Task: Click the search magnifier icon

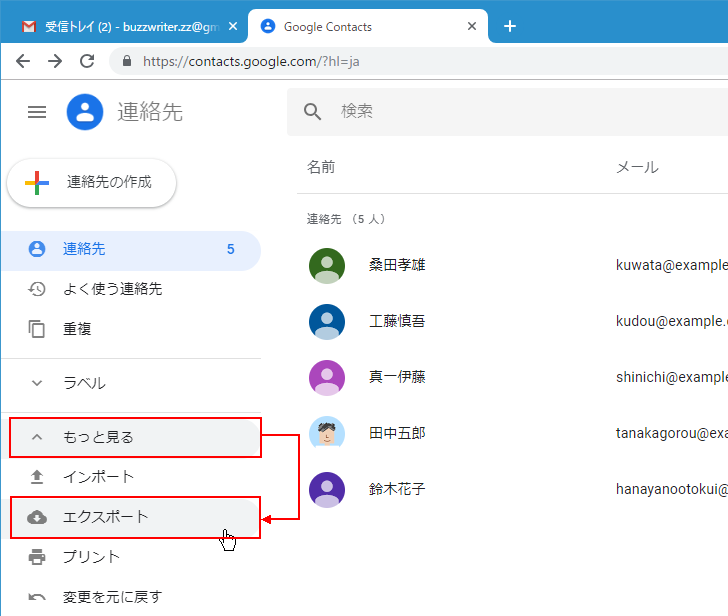Action: tap(312, 111)
